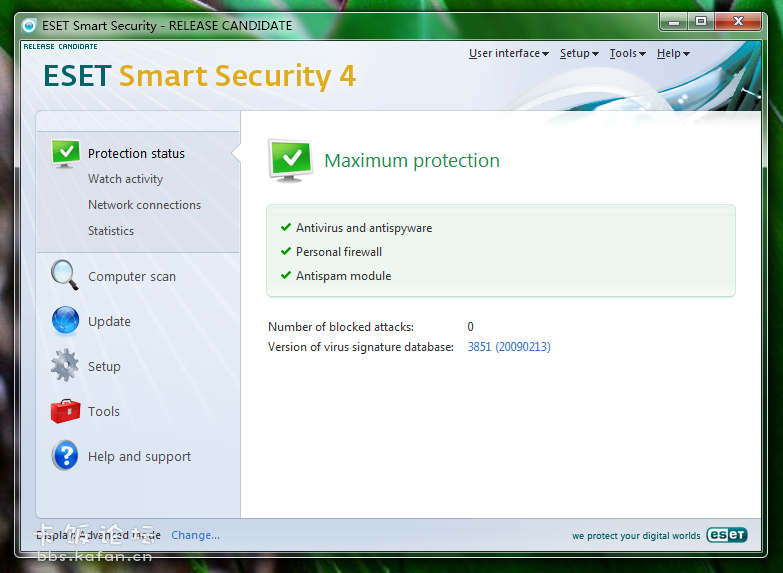Click the Antivirus and antispyware status item
Screen dimensions: 783x573
(364, 228)
